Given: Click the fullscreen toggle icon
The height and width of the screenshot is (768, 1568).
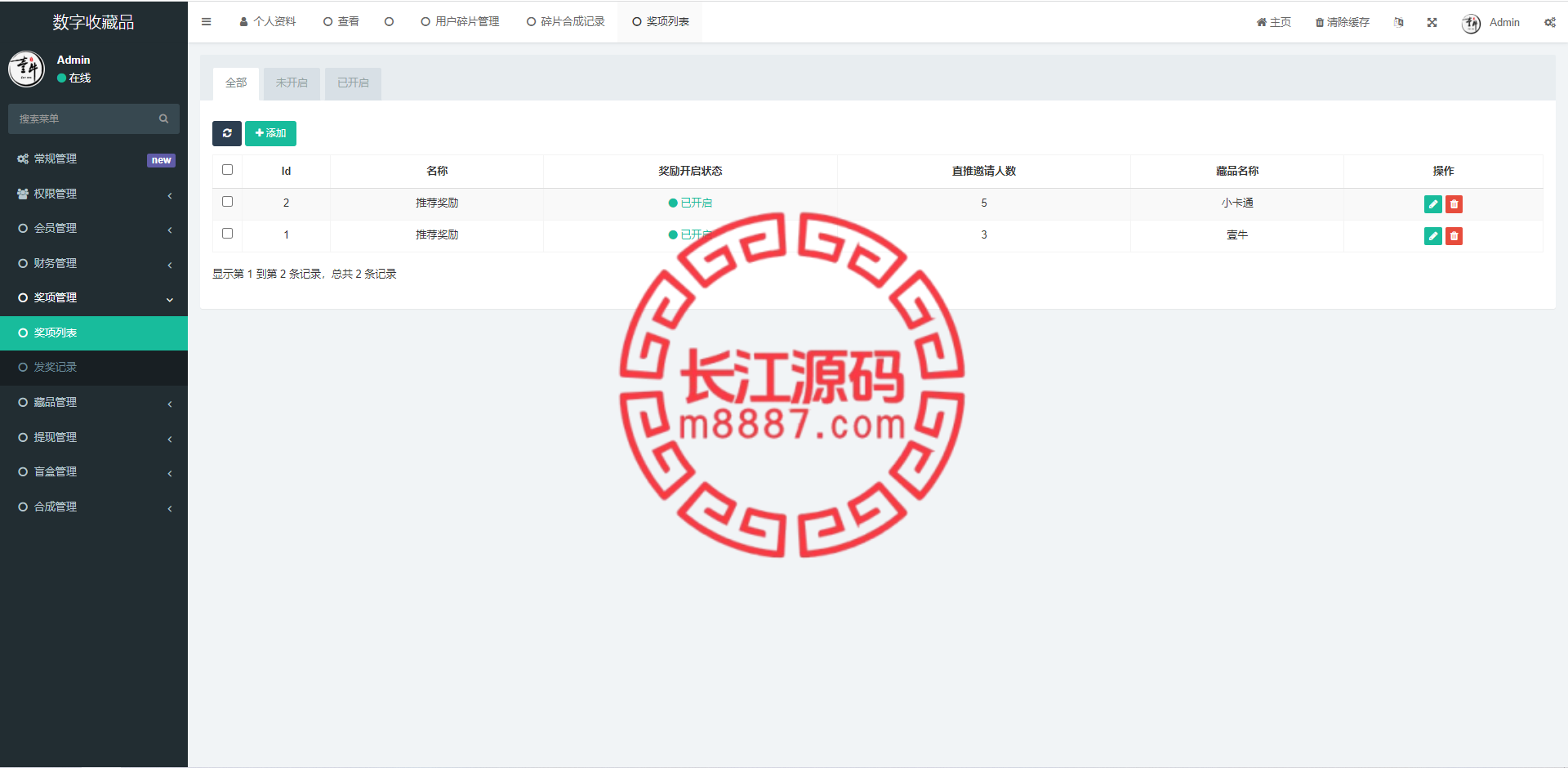Looking at the screenshot, I should (1432, 22).
